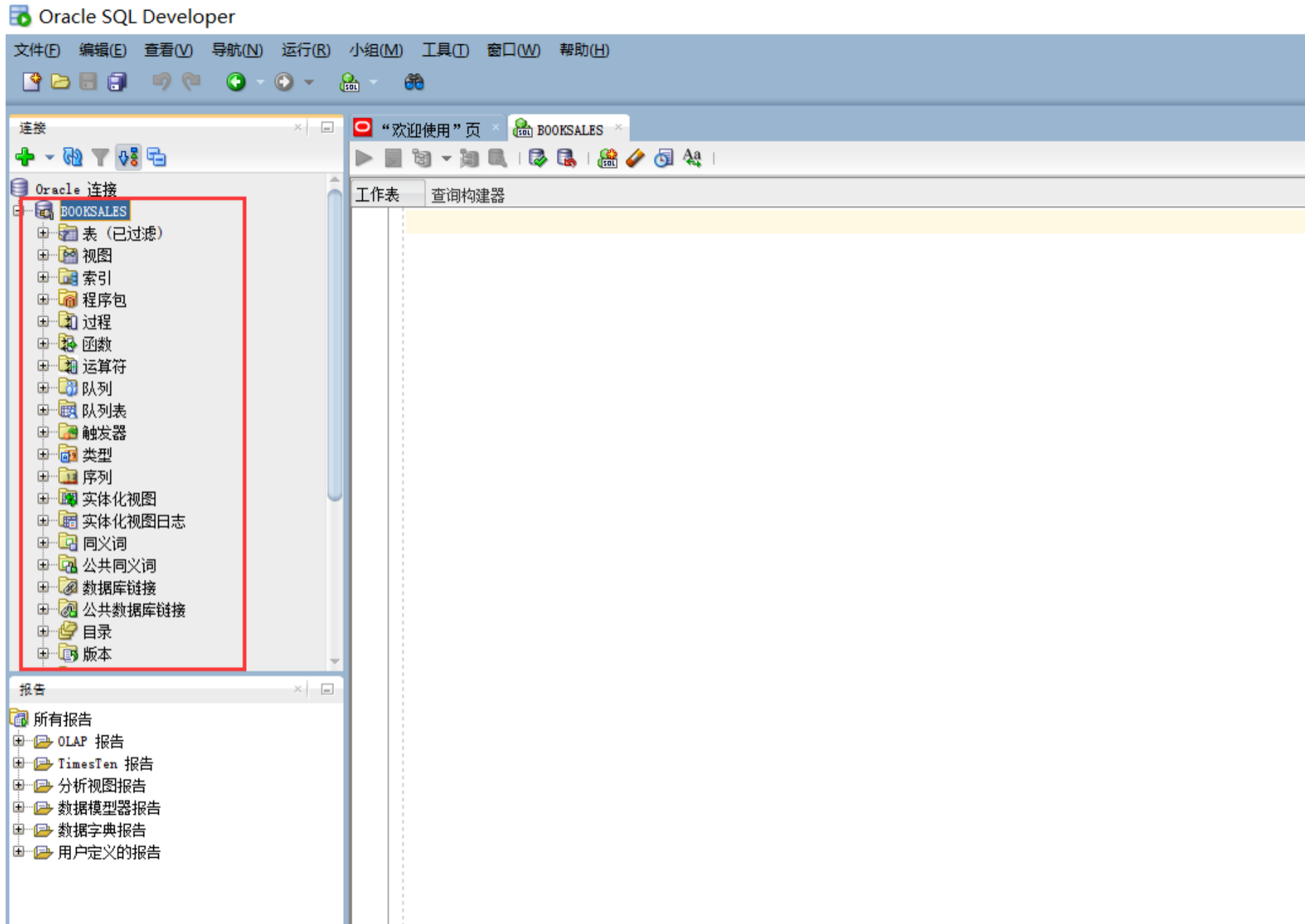Click the green Back navigation button
Image resolution: width=1305 pixels, height=924 pixels.
pyautogui.click(x=236, y=82)
